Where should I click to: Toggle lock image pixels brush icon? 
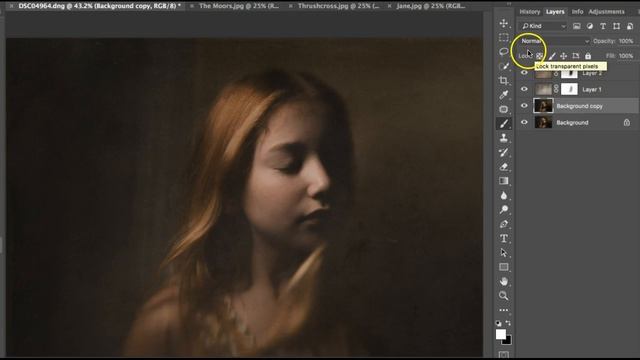tap(552, 56)
